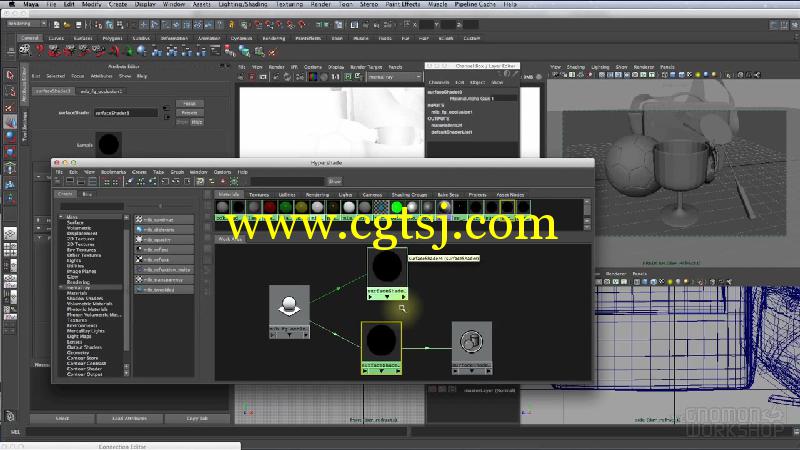Click the mib_fg_occlusion node in the work area
This screenshot has height=450, width=800.
(289, 311)
